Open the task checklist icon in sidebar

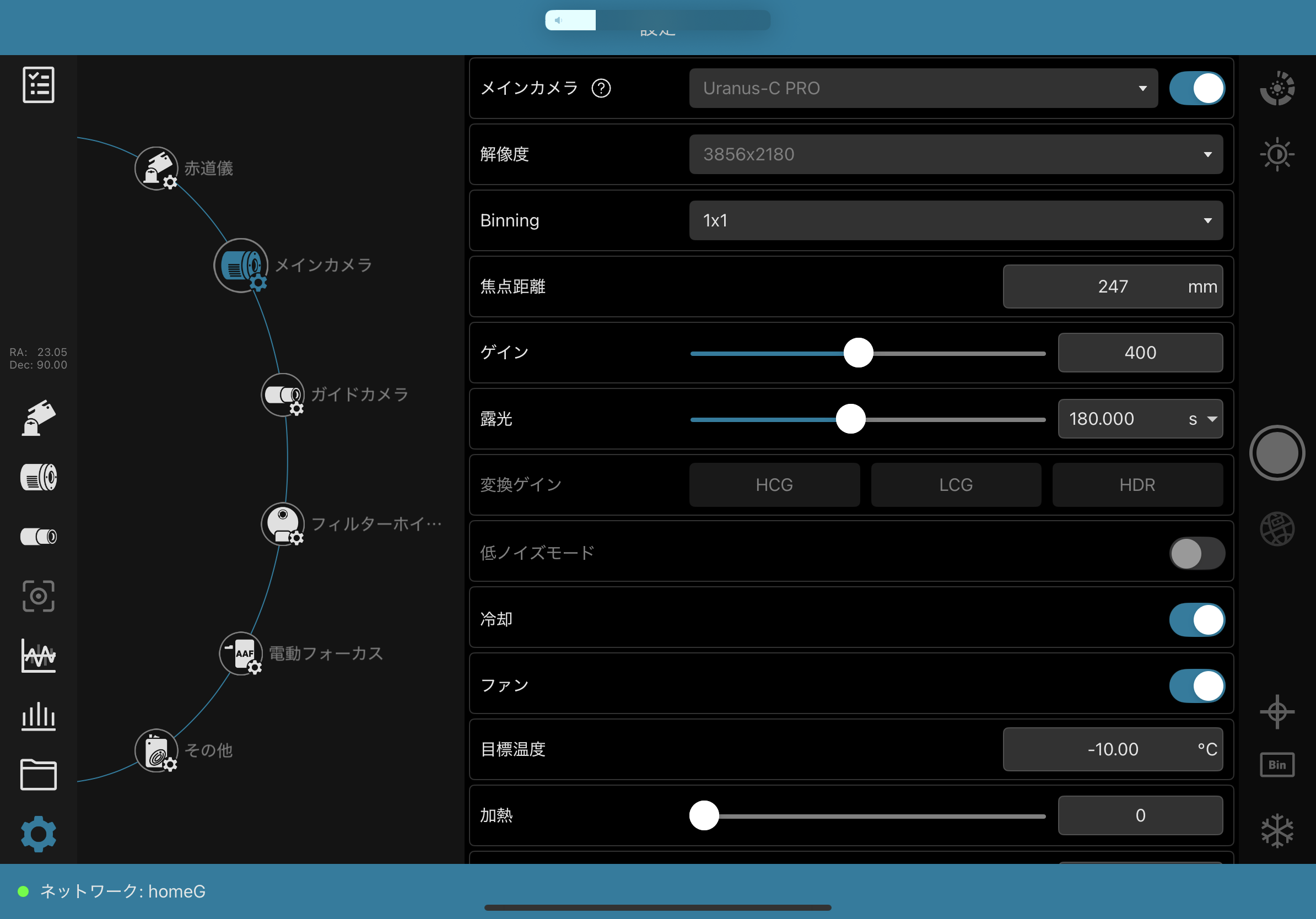point(39,85)
